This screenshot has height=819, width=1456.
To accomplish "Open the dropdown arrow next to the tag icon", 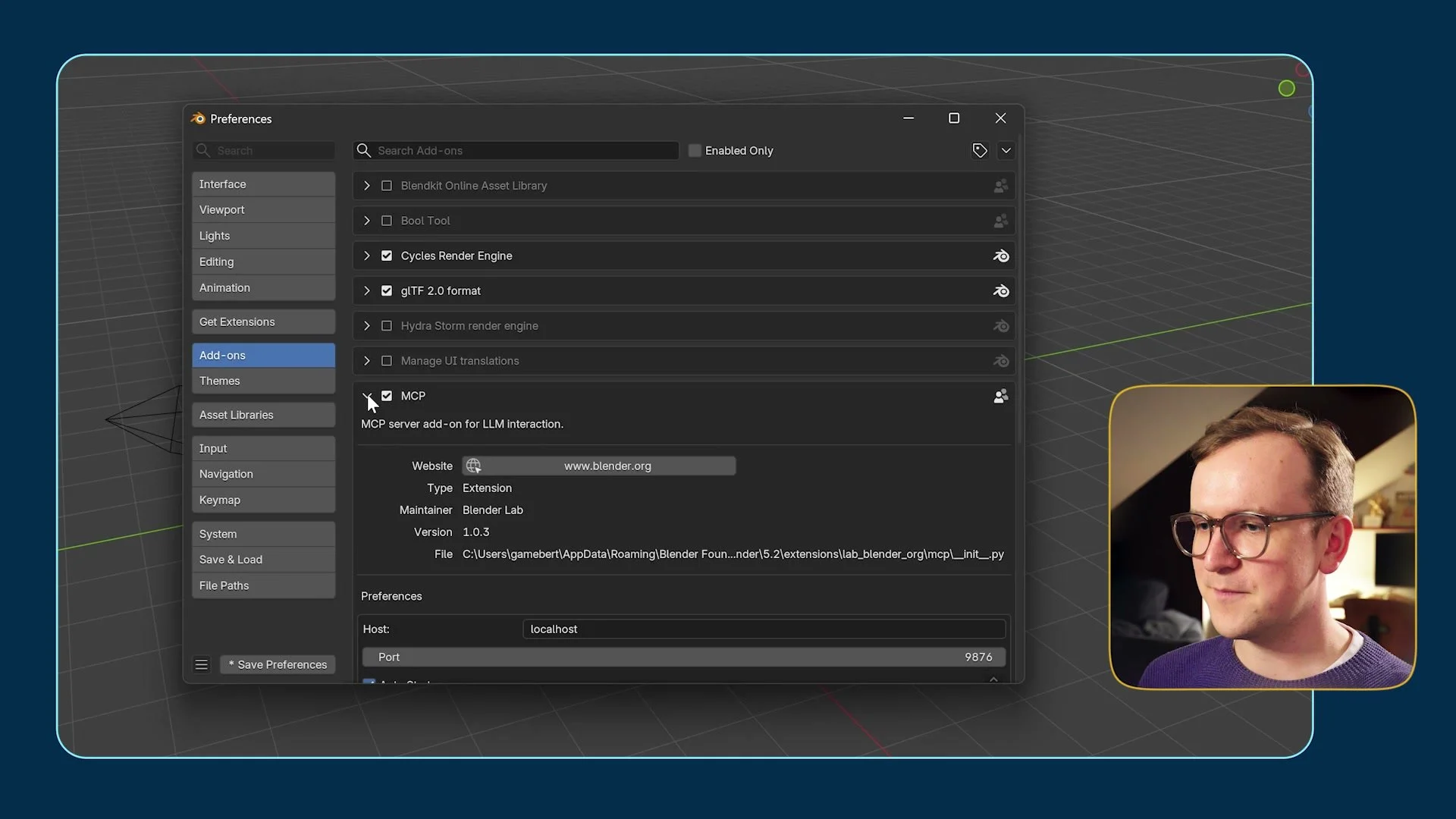I will point(1006,150).
